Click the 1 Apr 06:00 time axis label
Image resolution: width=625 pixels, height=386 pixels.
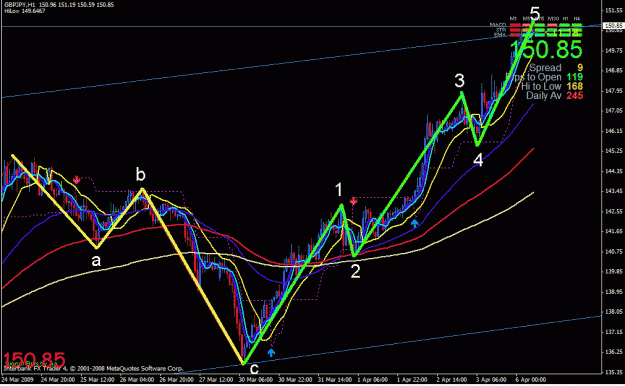(x=373, y=380)
